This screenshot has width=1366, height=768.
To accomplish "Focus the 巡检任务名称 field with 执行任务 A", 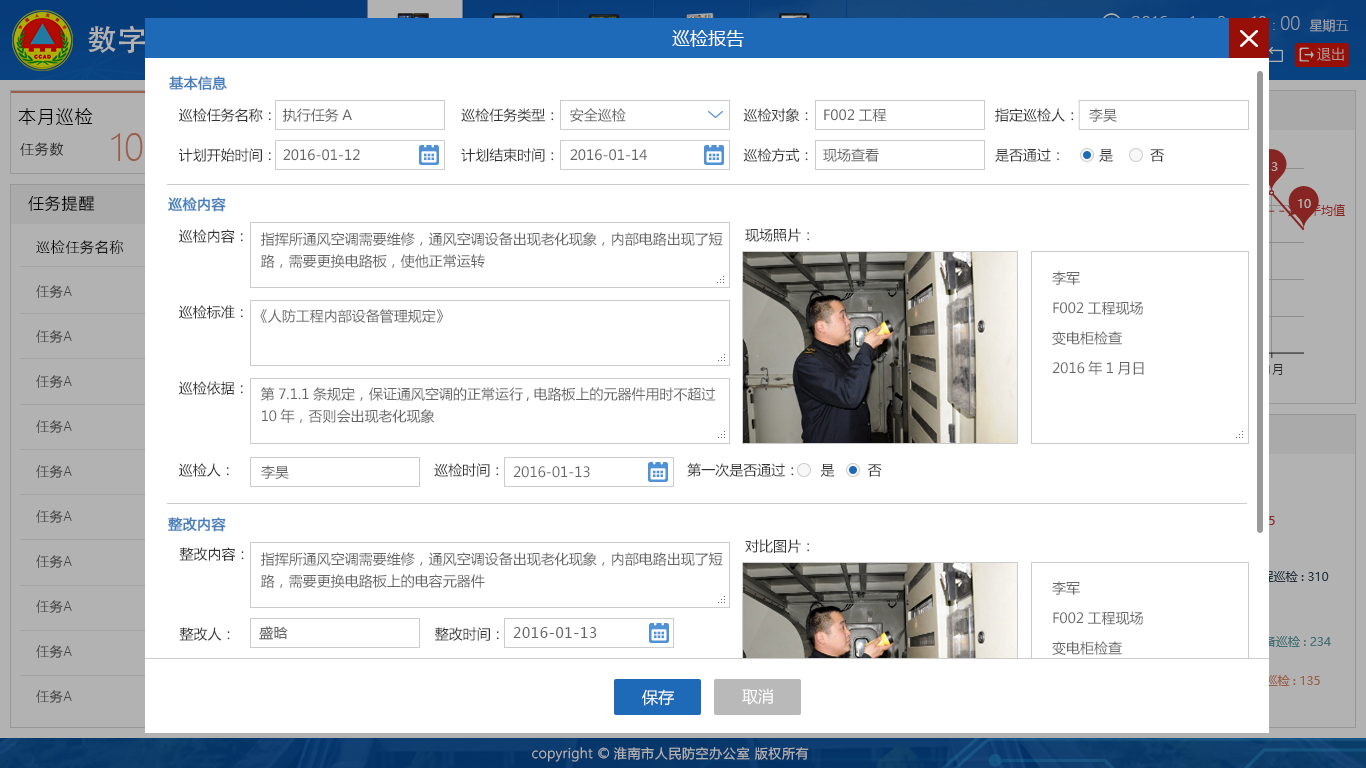I will pyautogui.click(x=360, y=115).
